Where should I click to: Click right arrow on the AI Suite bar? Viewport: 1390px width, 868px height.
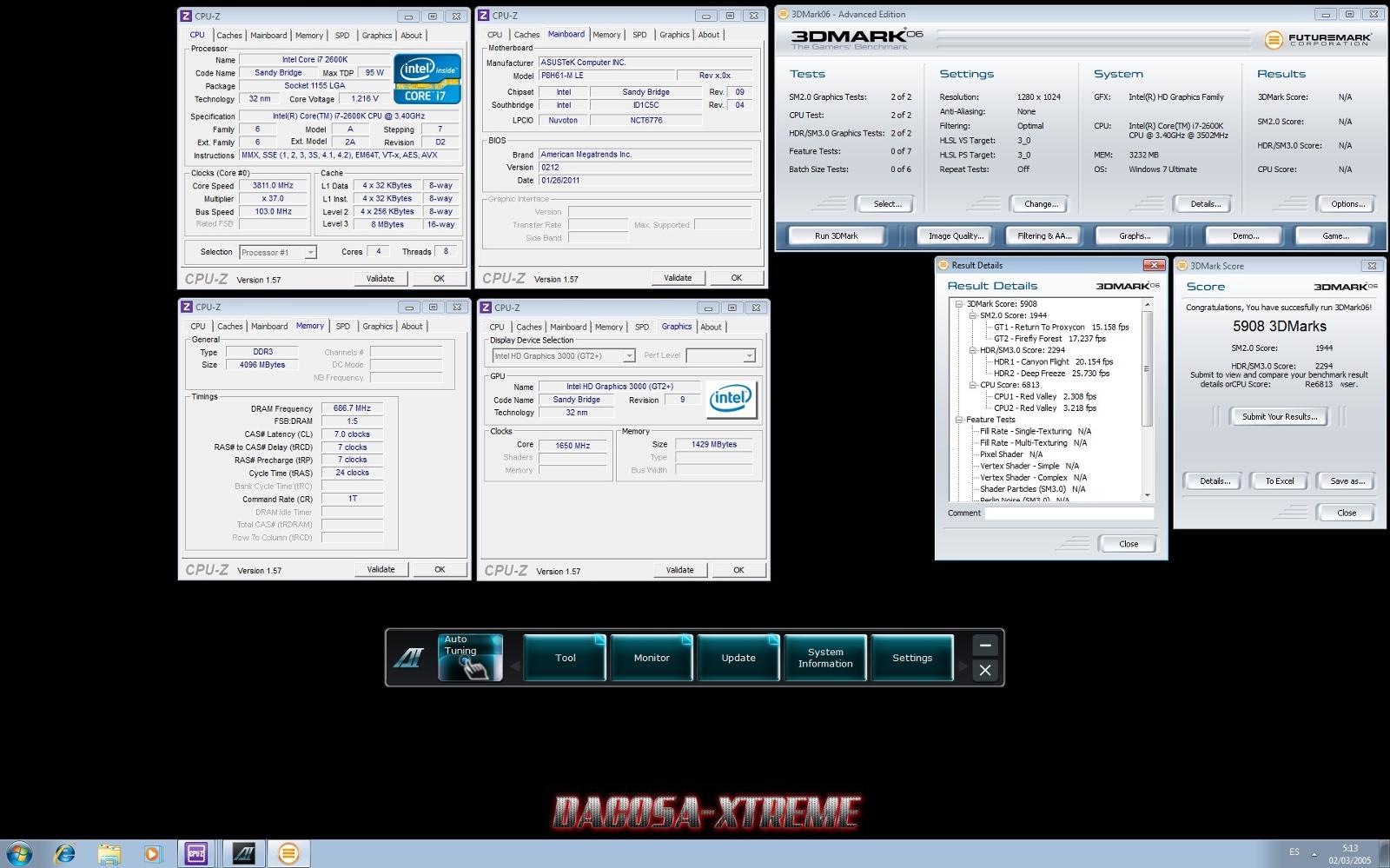[963, 666]
